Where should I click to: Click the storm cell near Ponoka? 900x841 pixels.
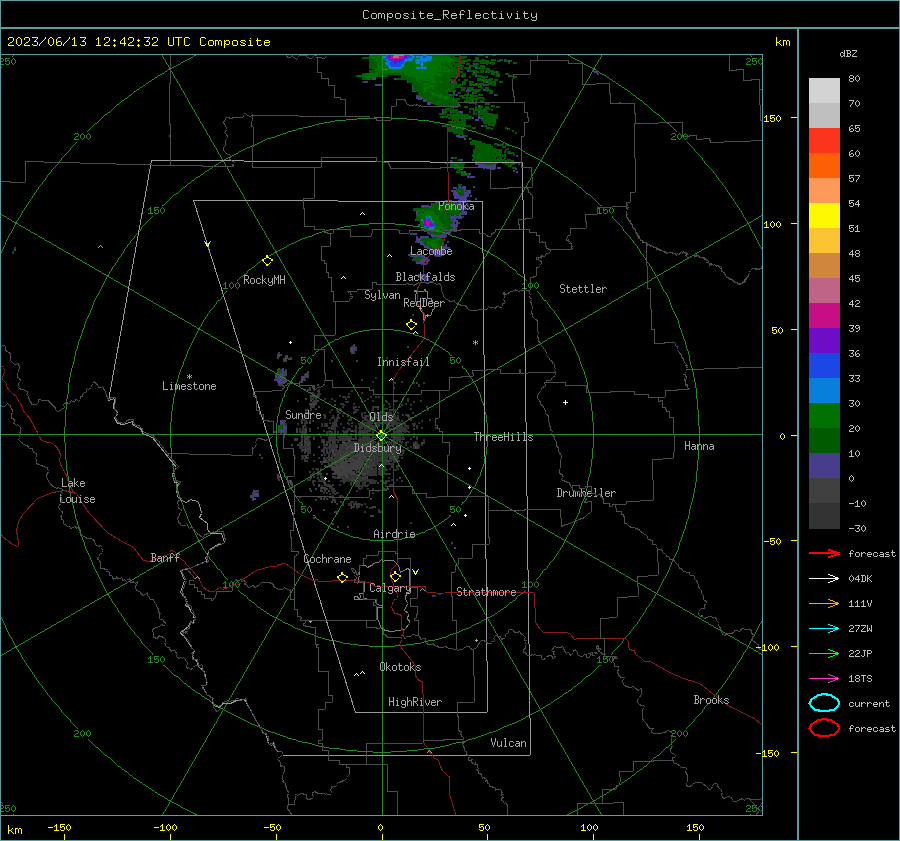(x=429, y=222)
